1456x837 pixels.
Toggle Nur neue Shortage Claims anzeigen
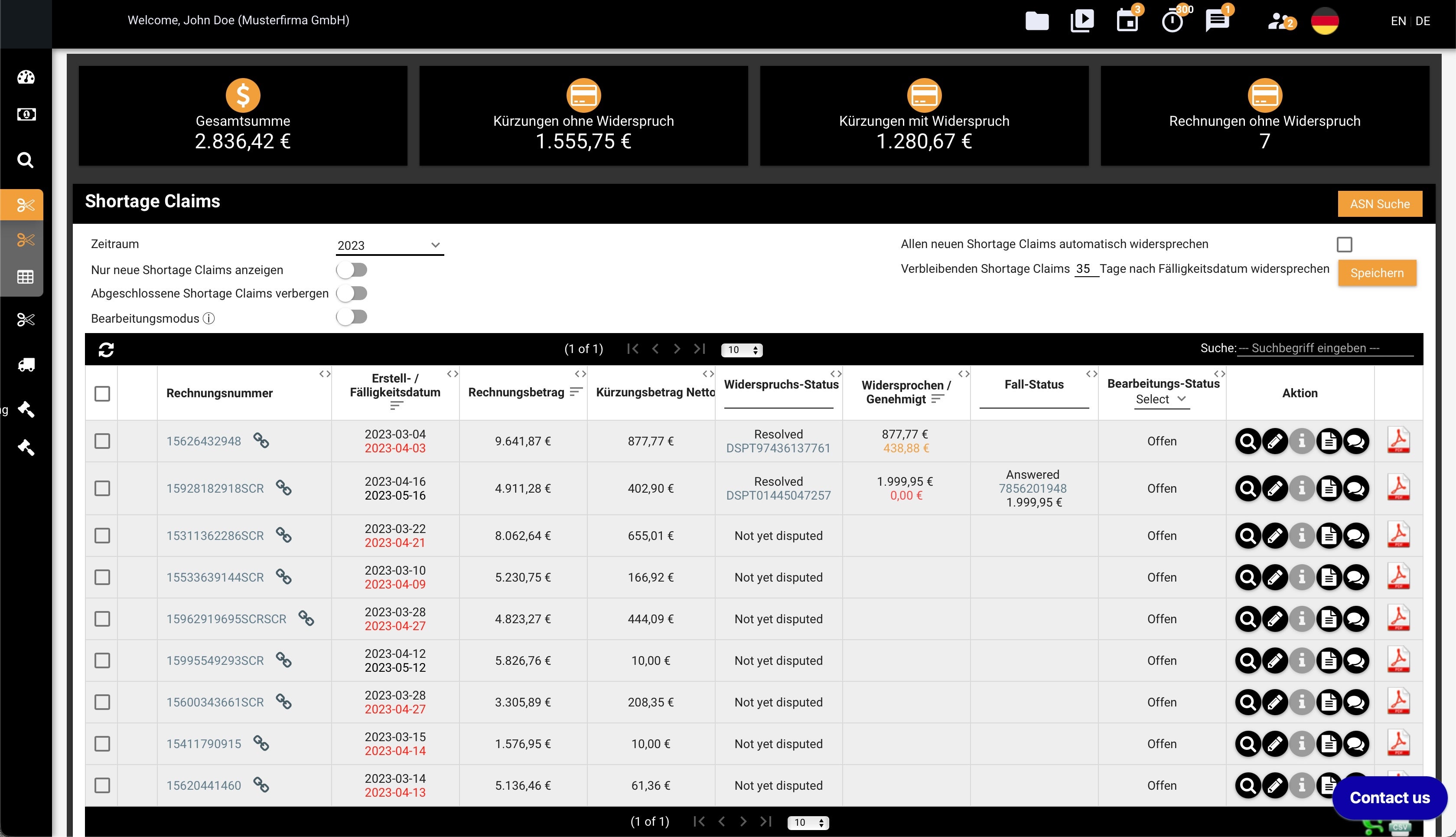coord(352,270)
